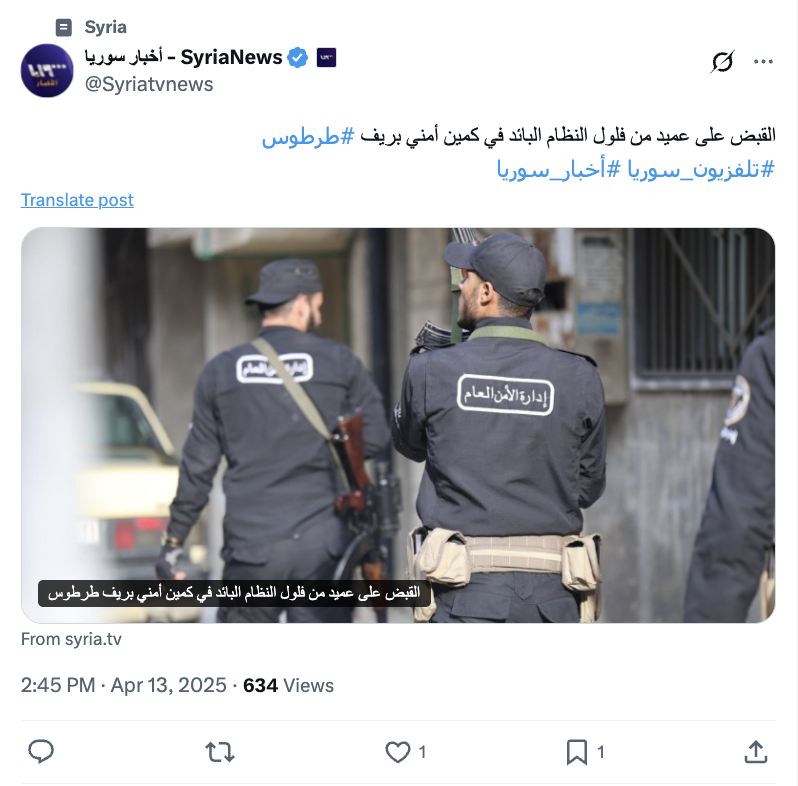Image resolution: width=798 pixels, height=786 pixels.
Task: Click the reply speech bubble icon
Action: (x=41, y=751)
